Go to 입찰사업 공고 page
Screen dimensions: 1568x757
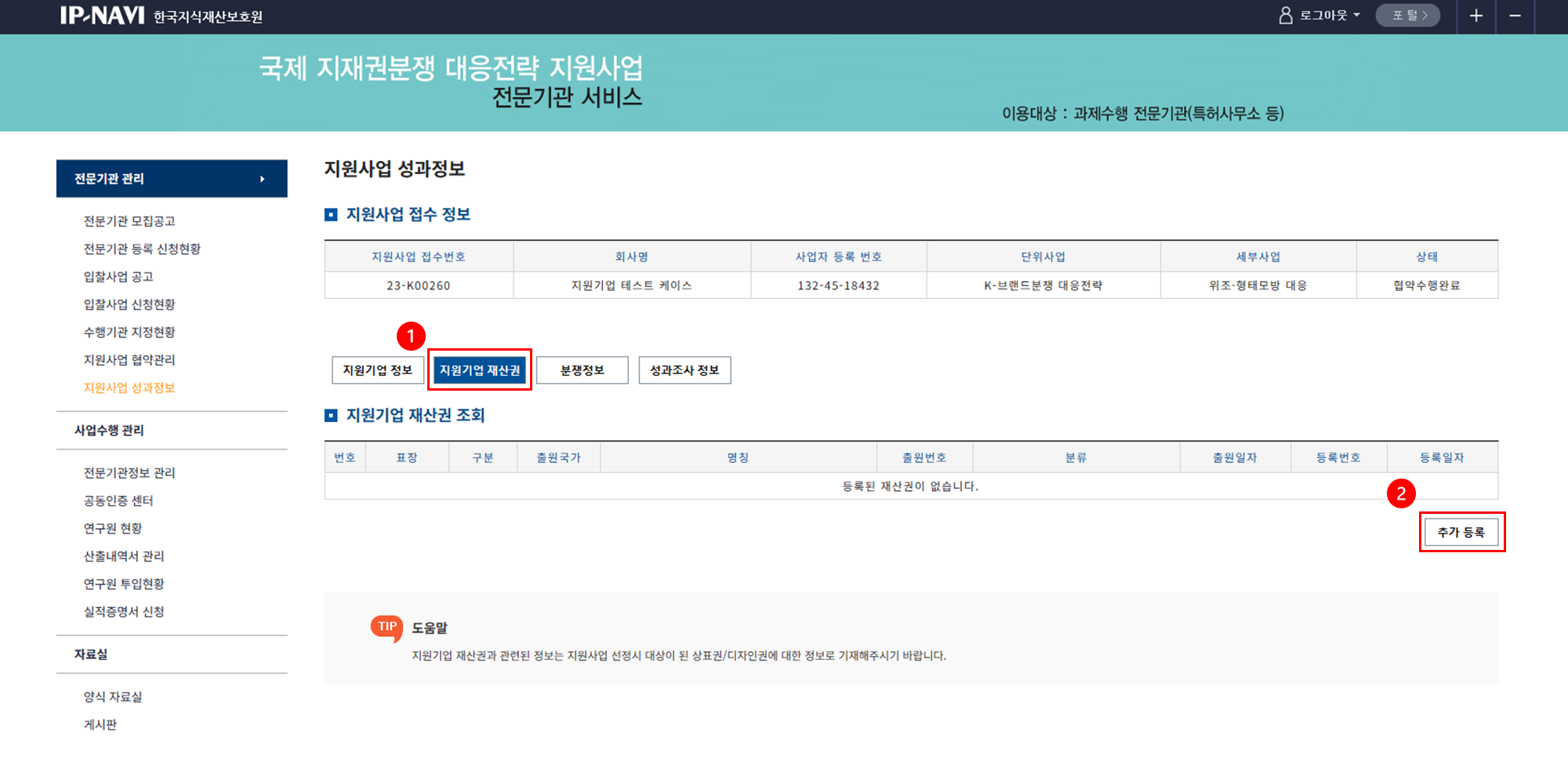point(118,277)
